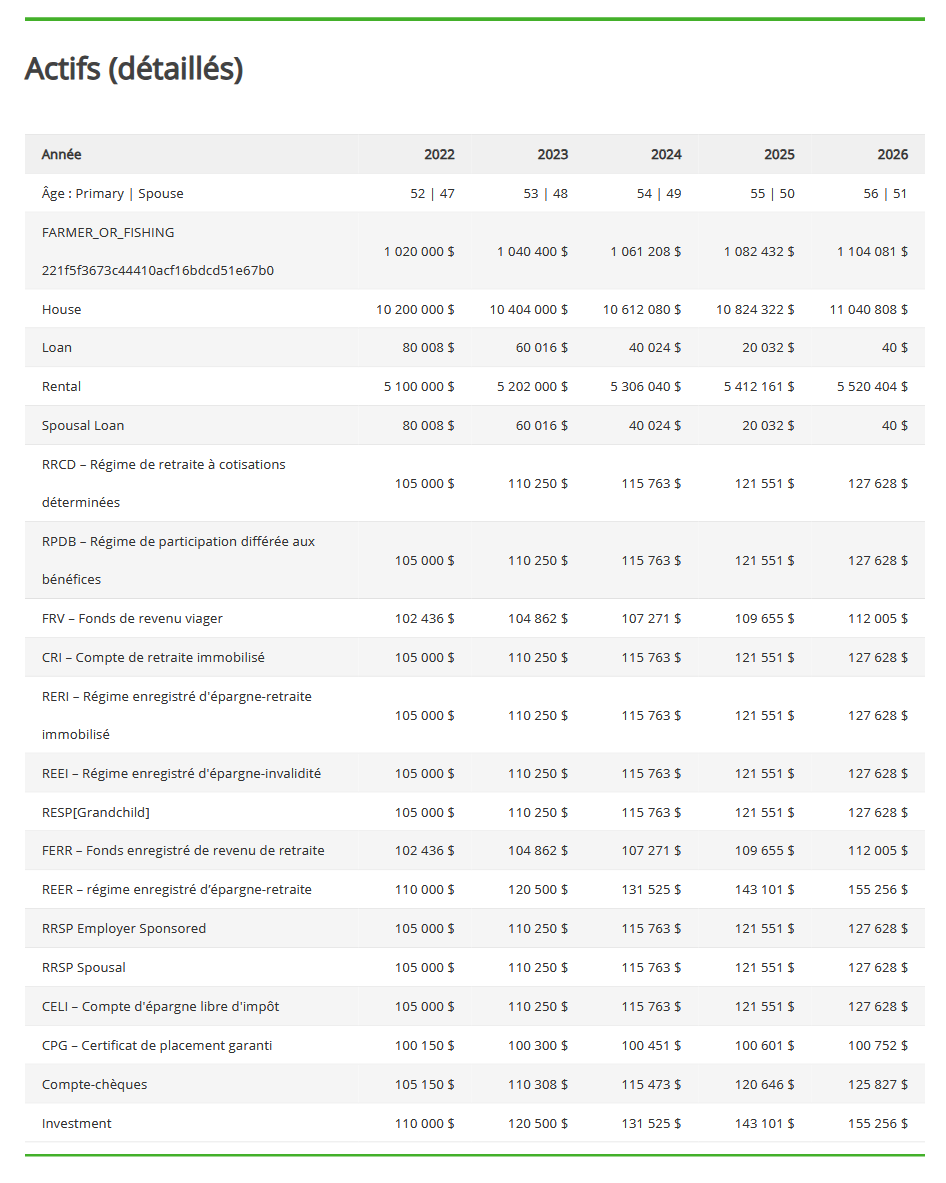Image resolution: width=946 pixels, height=1183 pixels.
Task: Click the 'FRV – Fonds de revenu viager' label
Action: coord(132,618)
